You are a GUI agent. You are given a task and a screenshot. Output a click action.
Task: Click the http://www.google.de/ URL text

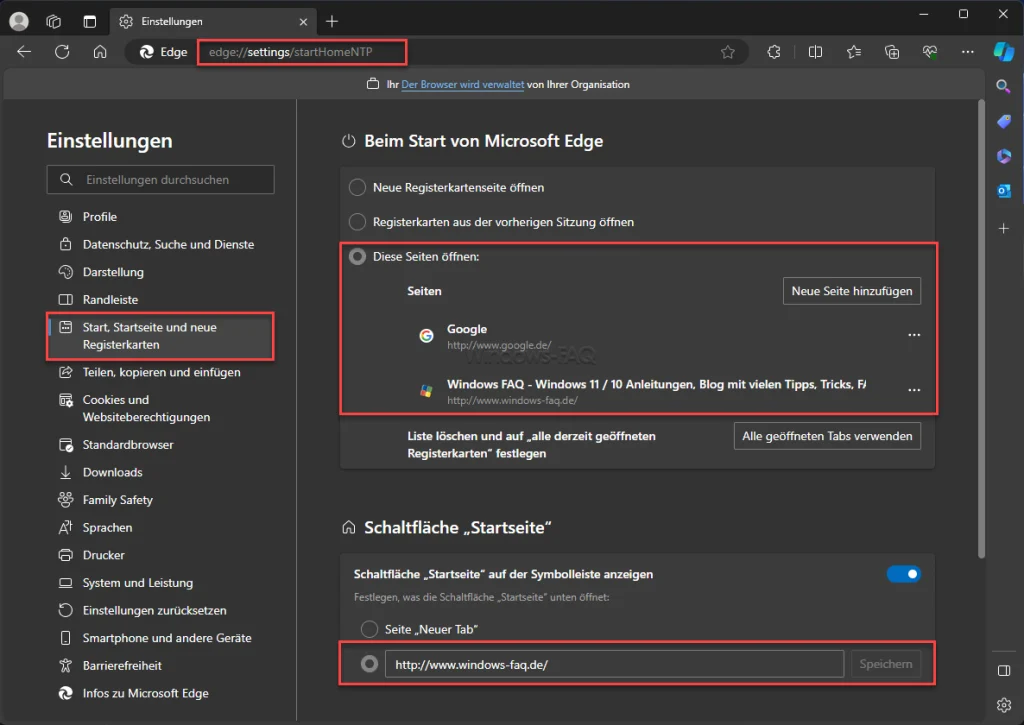coord(499,345)
